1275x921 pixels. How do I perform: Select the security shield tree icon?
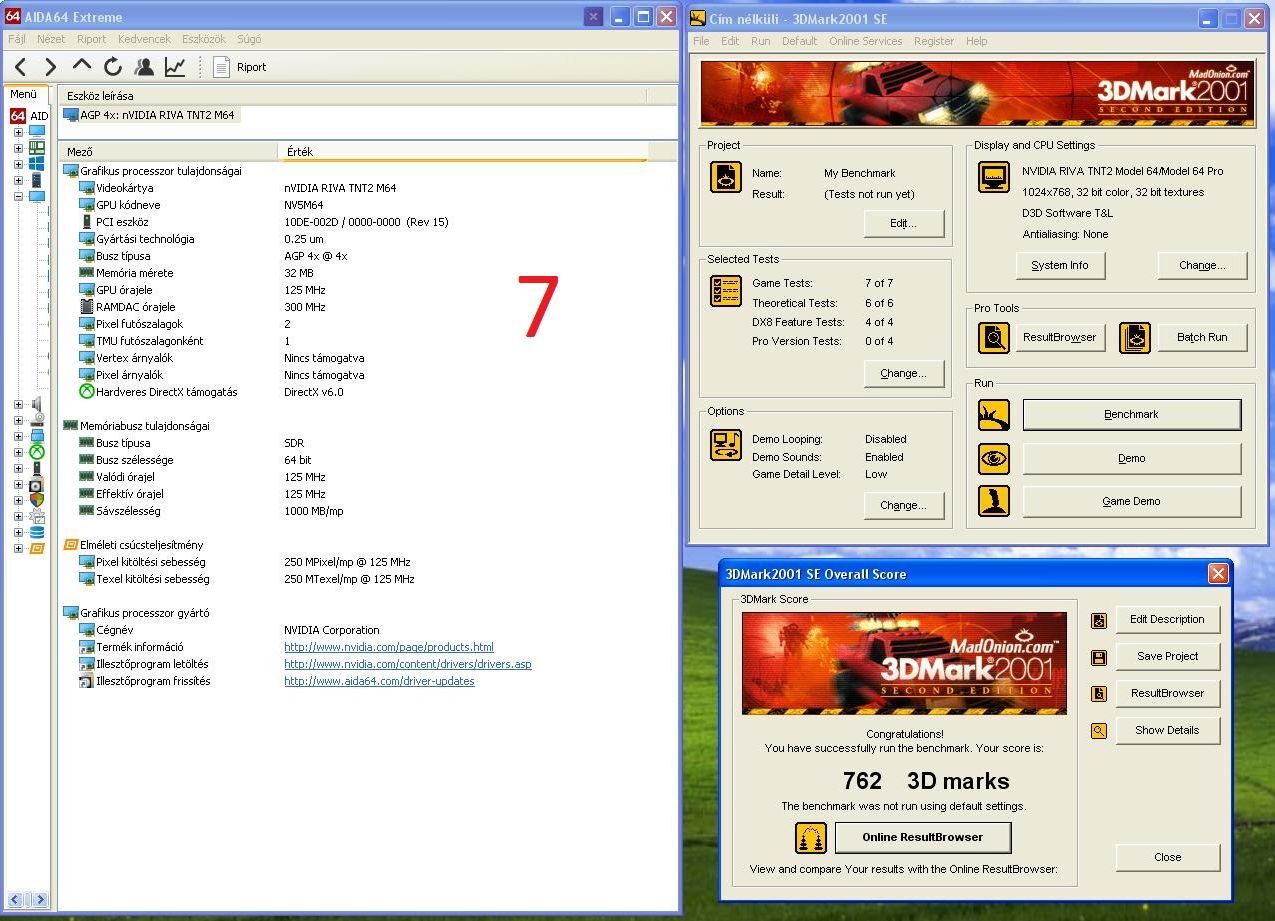[37, 500]
